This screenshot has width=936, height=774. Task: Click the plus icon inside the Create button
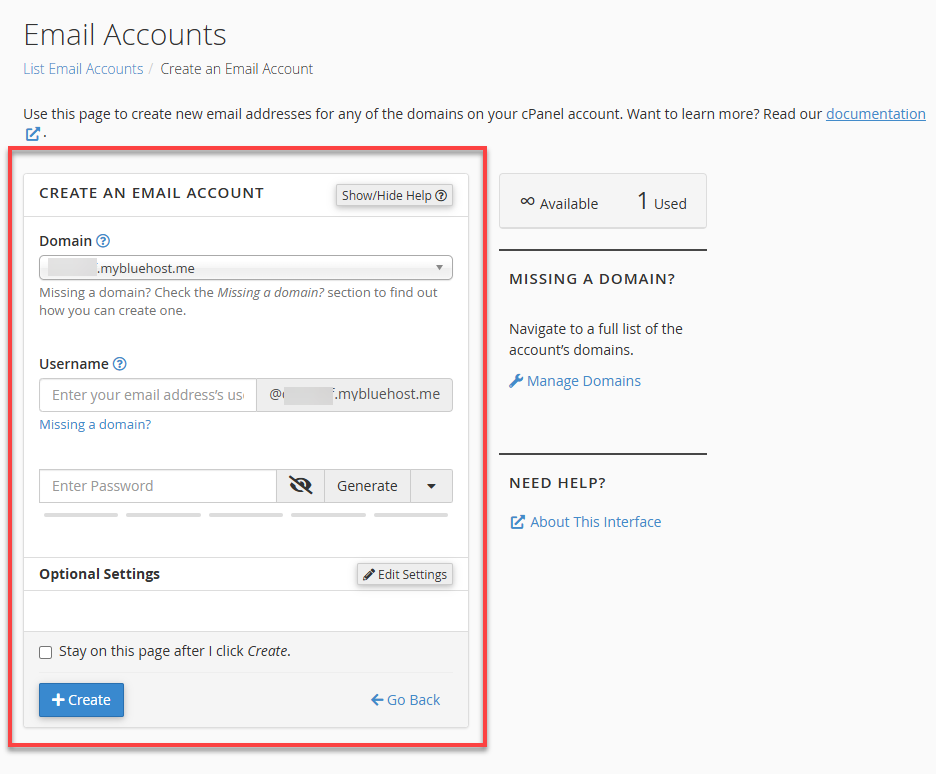(60, 700)
